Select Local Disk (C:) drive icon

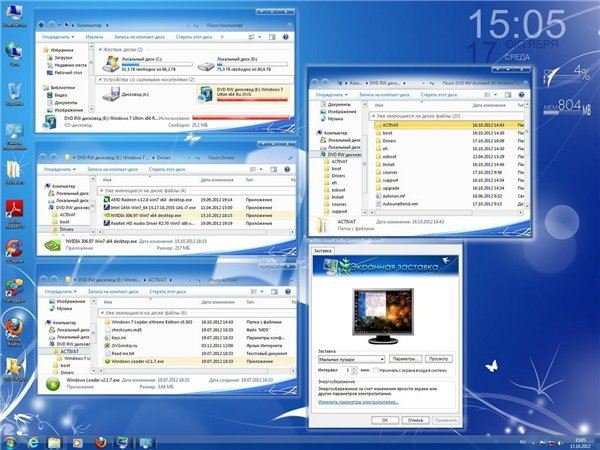click(x=111, y=64)
